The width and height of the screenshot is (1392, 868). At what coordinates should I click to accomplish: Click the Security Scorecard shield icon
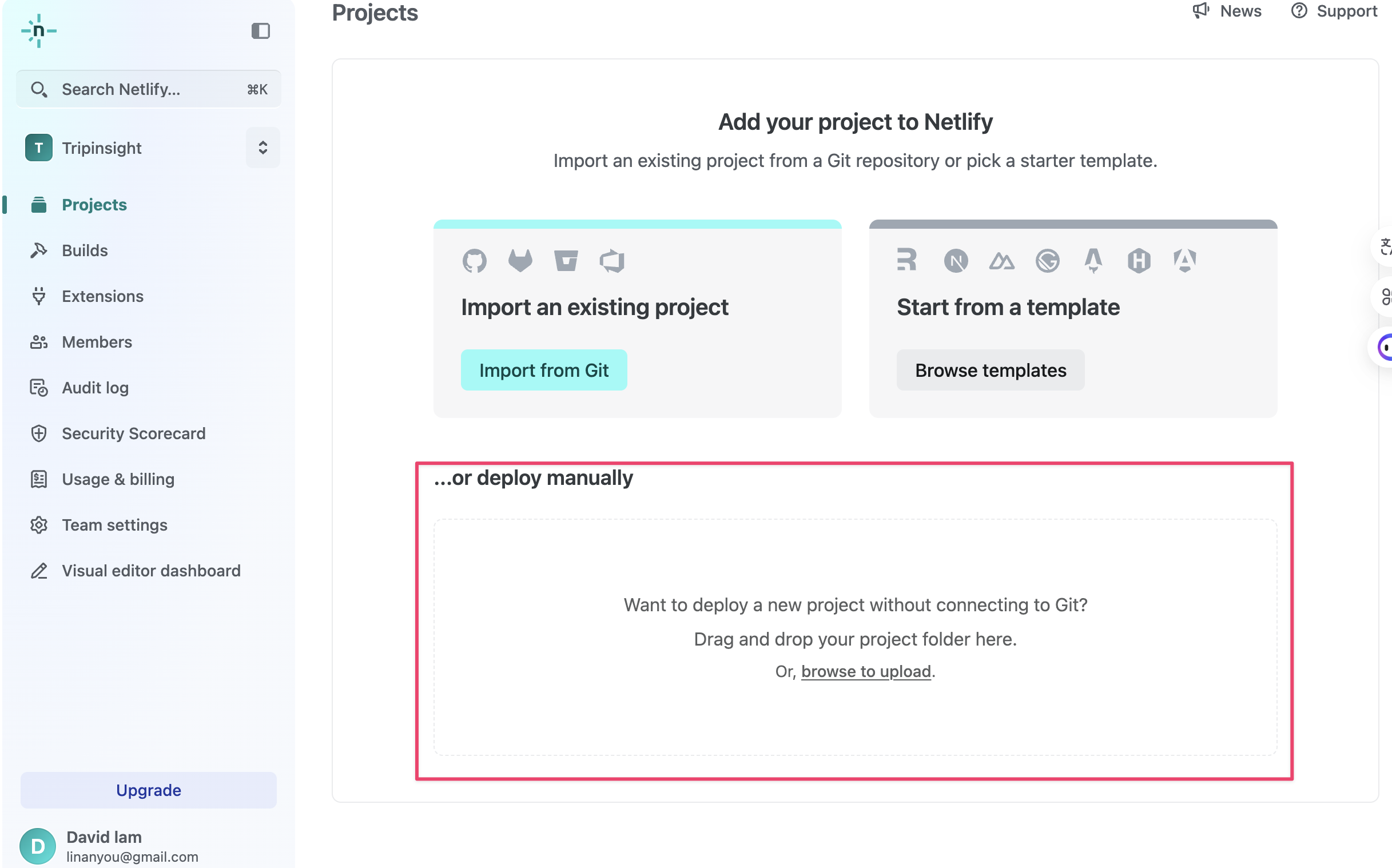[38, 433]
